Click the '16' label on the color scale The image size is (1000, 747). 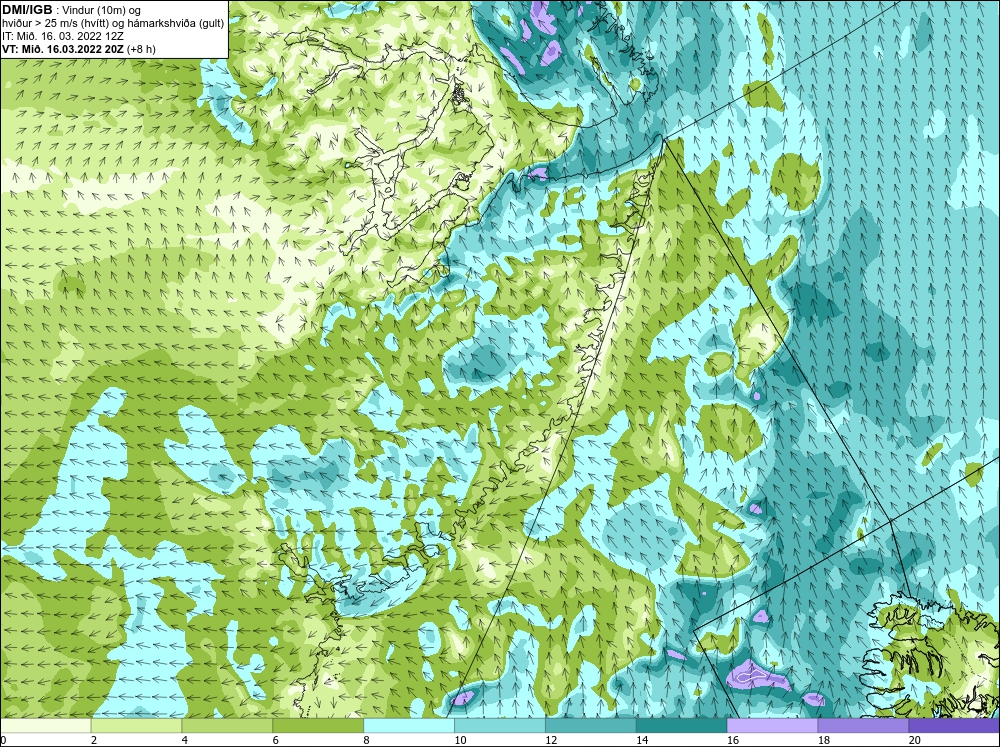733,740
